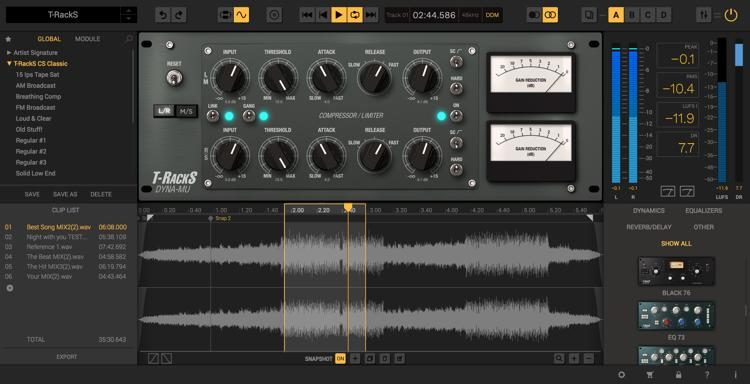Collapse the T-RackS CS Classic folder

(37, 64)
